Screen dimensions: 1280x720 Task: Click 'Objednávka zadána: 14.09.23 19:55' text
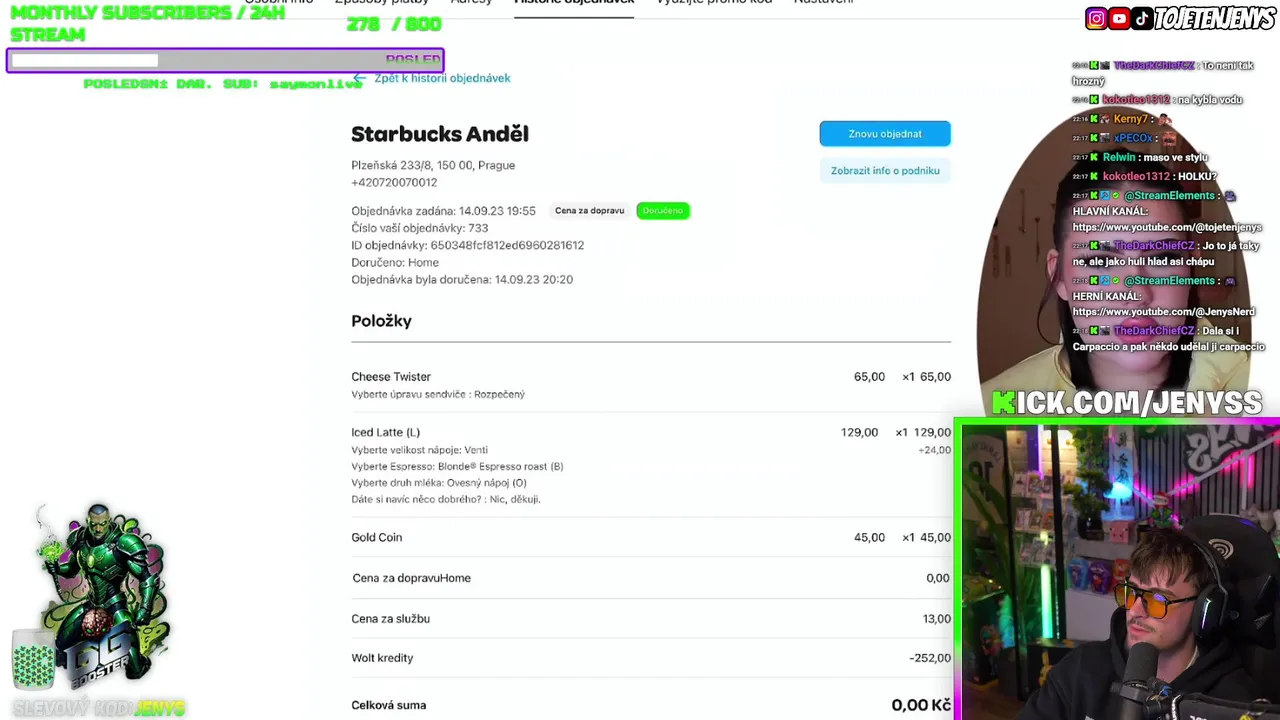pos(443,211)
